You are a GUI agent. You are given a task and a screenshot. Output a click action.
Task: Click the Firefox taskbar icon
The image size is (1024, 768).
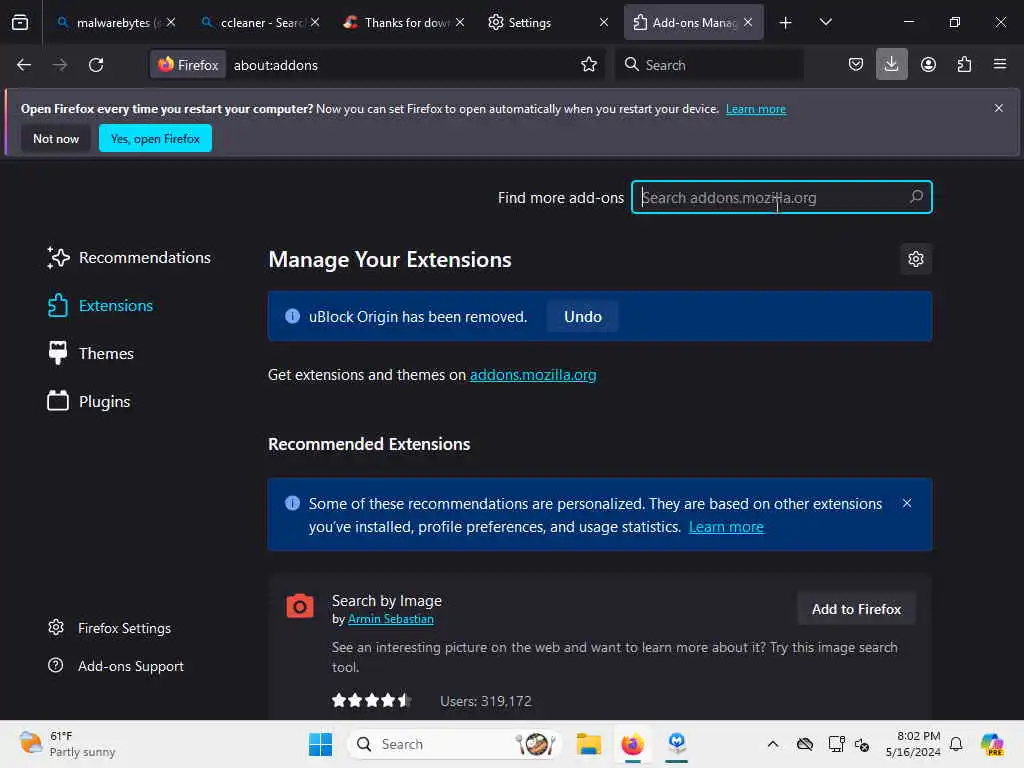(632, 744)
